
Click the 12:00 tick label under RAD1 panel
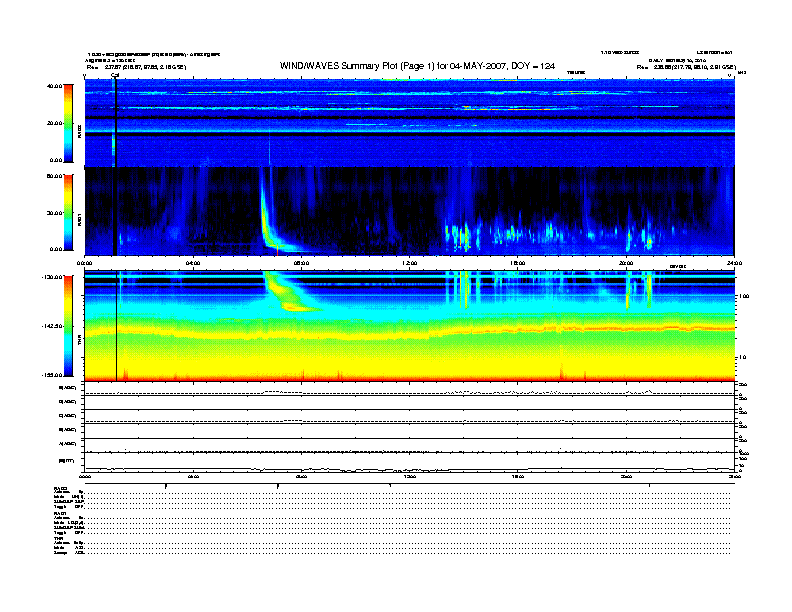coord(410,263)
